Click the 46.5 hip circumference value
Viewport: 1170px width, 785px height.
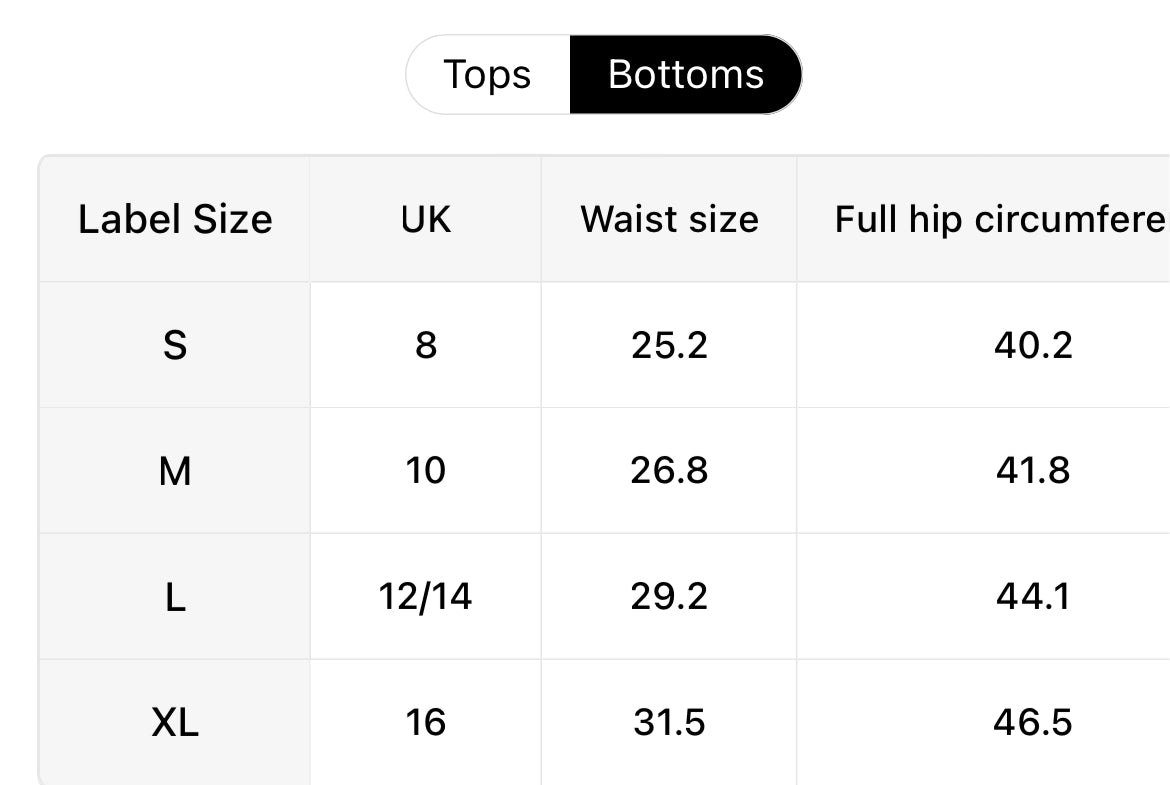point(1033,722)
